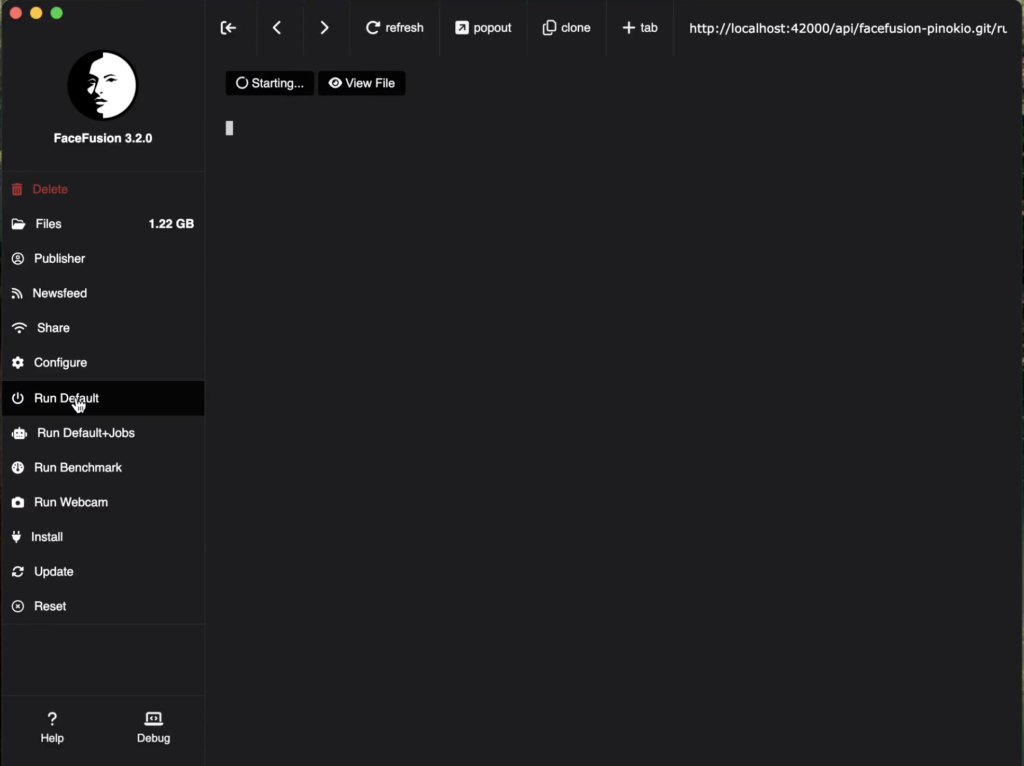Click the Starting spinner icon
Image resolution: width=1024 pixels, height=766 pixels.
[242, 83]
